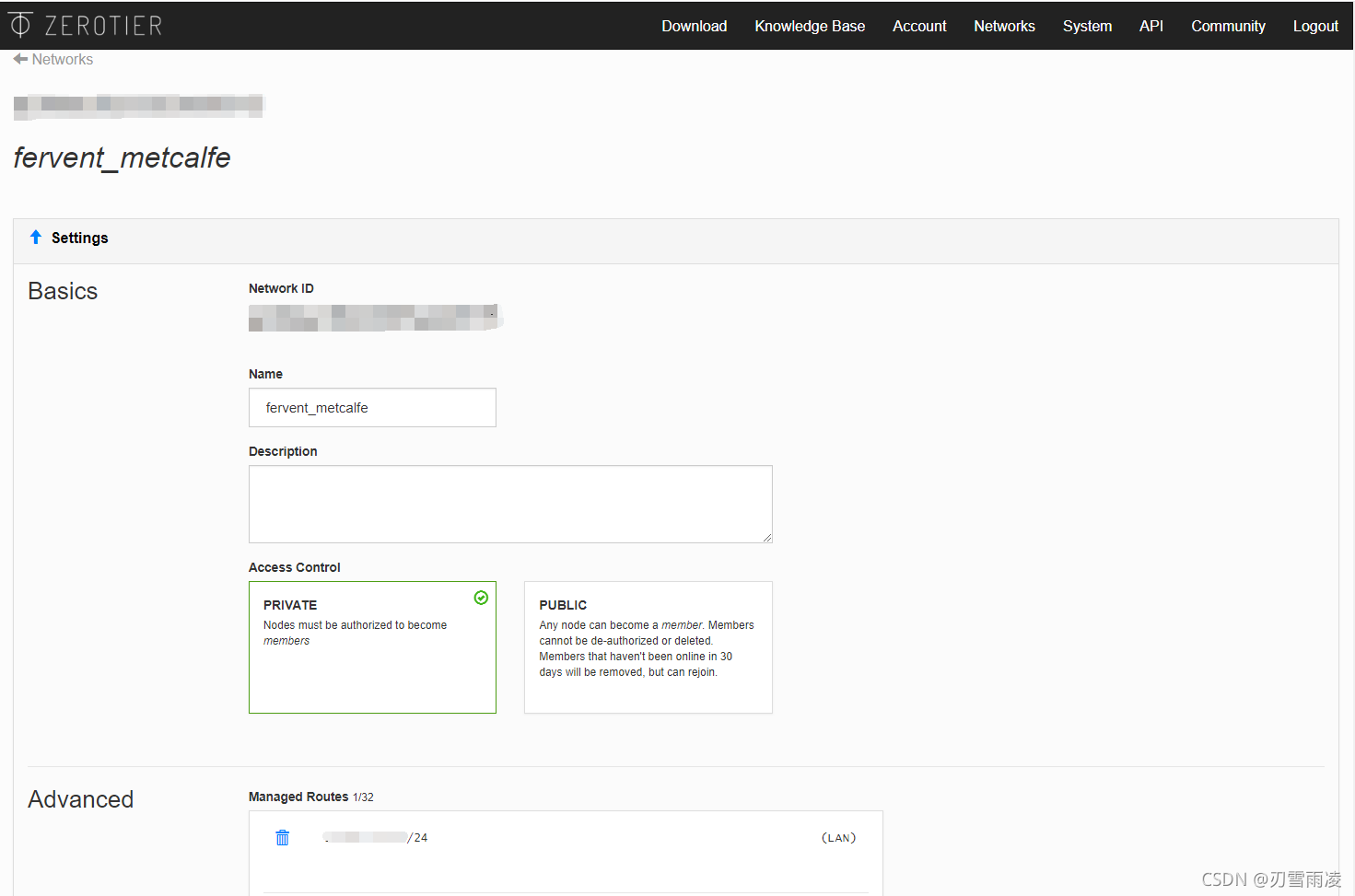This screenshot has height=896, width=1355.
Task: Click the (LAN) route label
Action: coord(839,837)
